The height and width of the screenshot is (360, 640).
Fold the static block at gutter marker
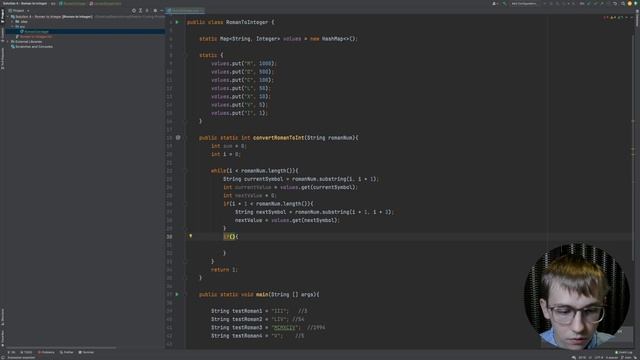click(186, 55)
